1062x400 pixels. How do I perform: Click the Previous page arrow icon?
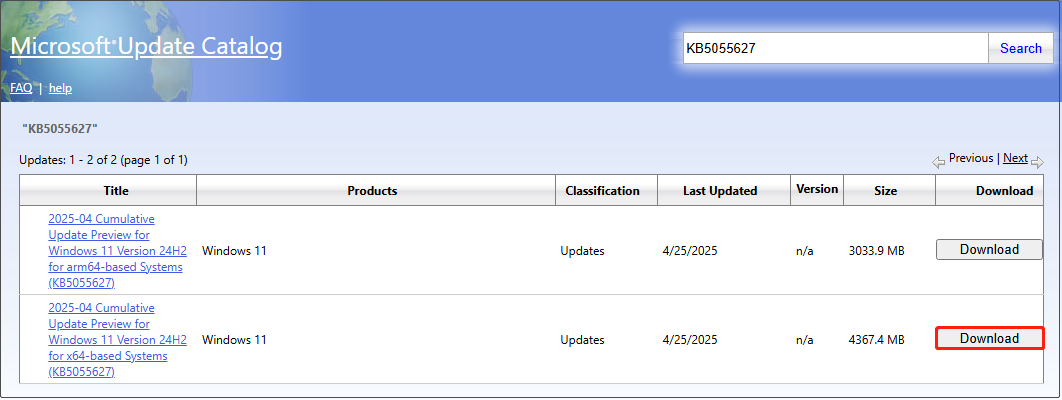tap(939, 162)
